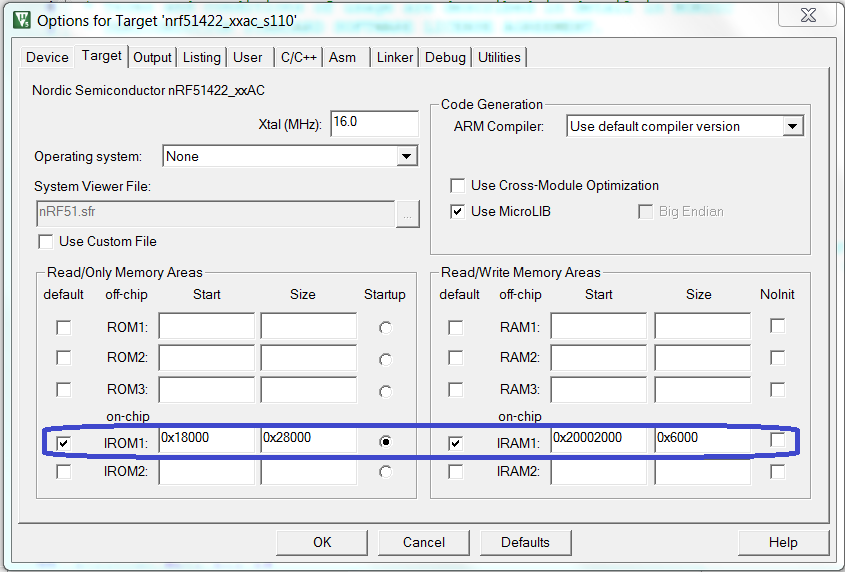Open the Listing tab
The height and width of the screenshot is (572, 845).
point(202,57)
